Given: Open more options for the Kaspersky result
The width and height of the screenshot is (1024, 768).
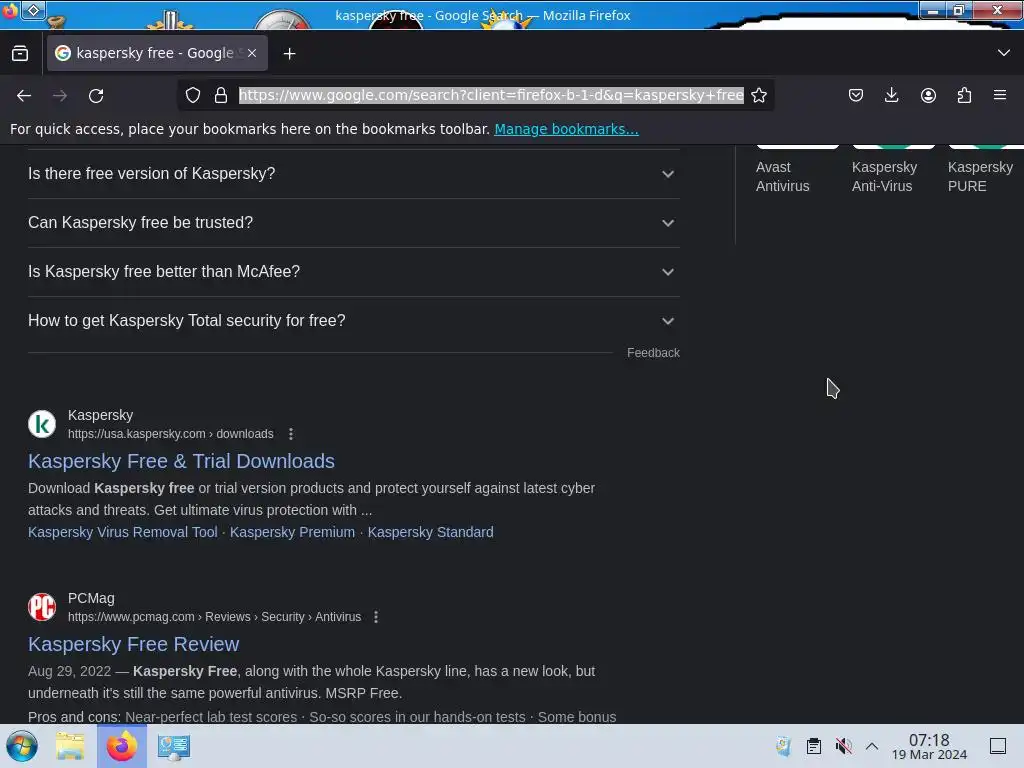Looking at the screenshot, I should [291, 434].
